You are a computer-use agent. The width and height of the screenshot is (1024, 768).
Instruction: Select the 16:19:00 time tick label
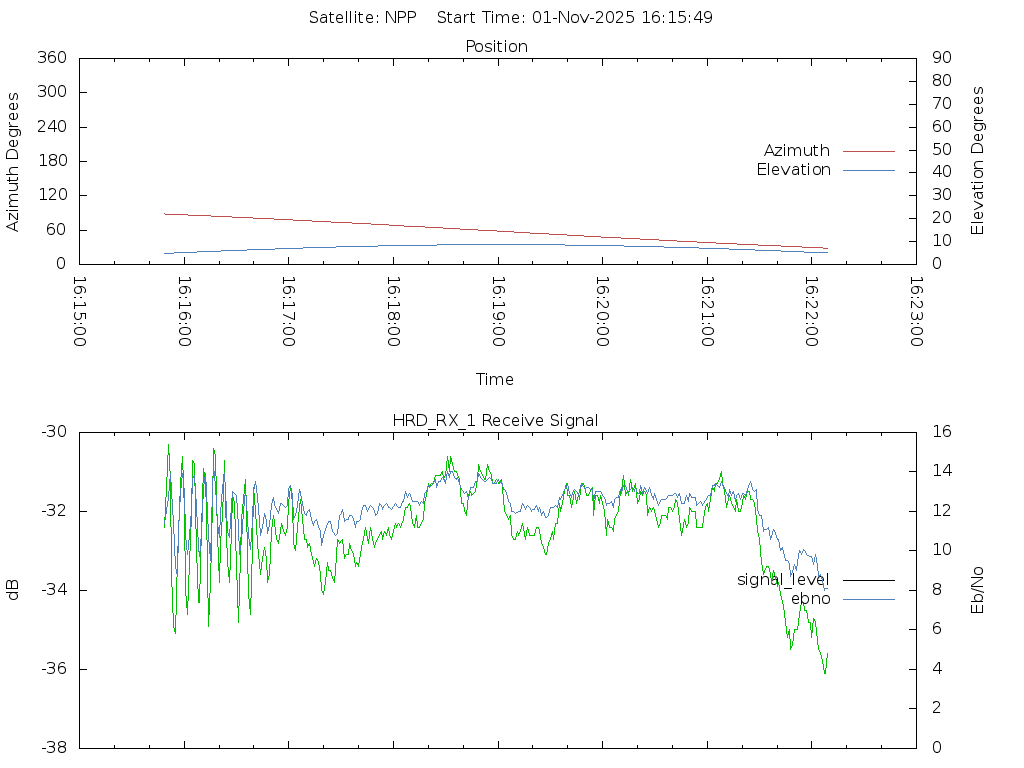pos(498,311)
